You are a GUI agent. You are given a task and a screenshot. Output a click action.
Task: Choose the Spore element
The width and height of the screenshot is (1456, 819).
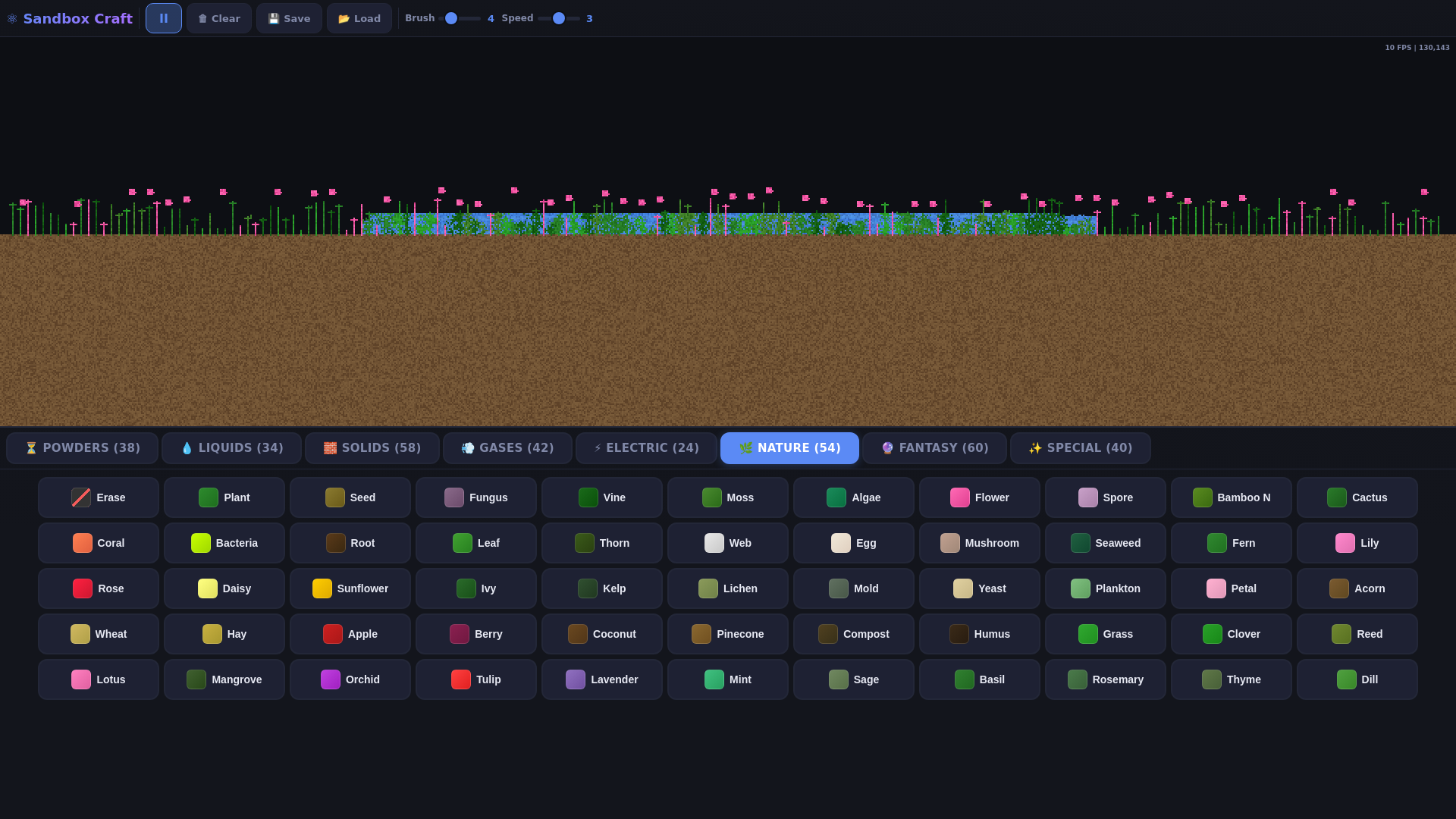pos(1106,497)
